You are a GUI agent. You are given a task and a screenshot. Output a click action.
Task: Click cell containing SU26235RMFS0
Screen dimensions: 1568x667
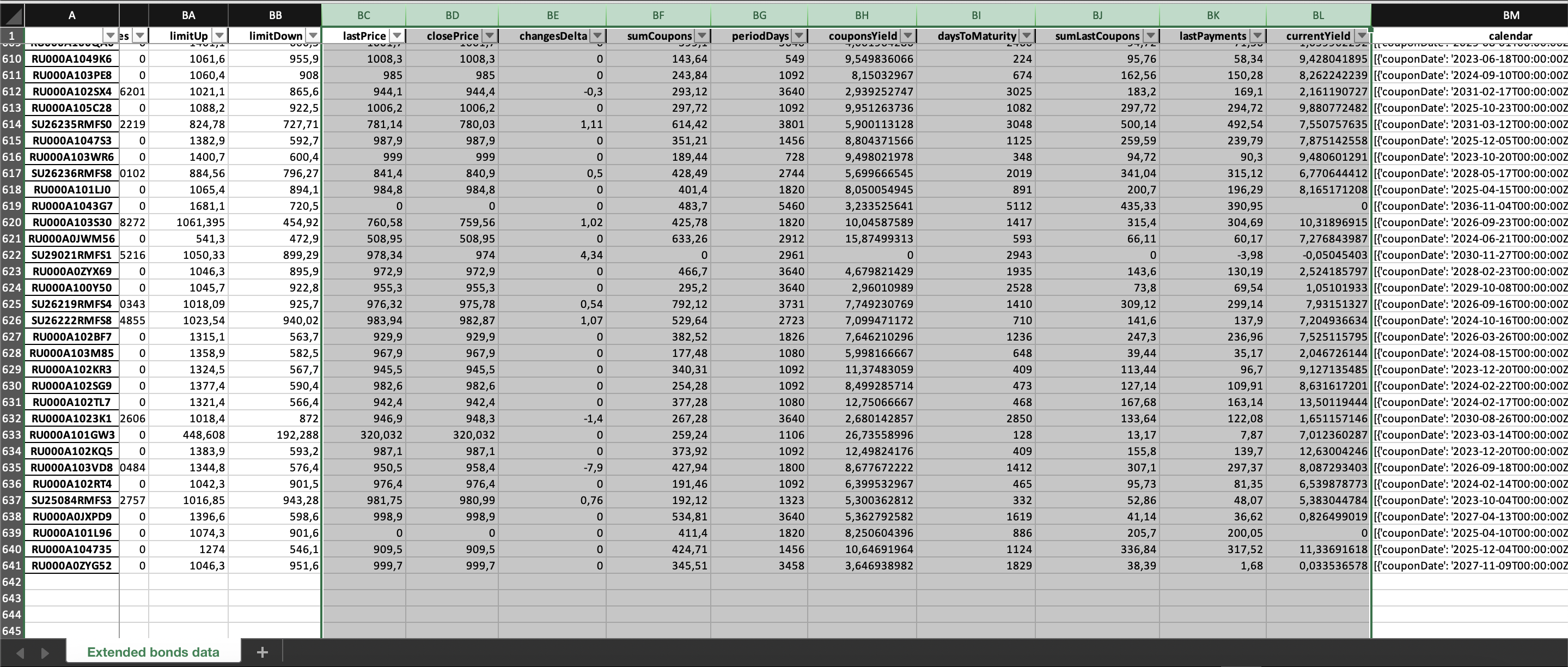coord(72,124)
